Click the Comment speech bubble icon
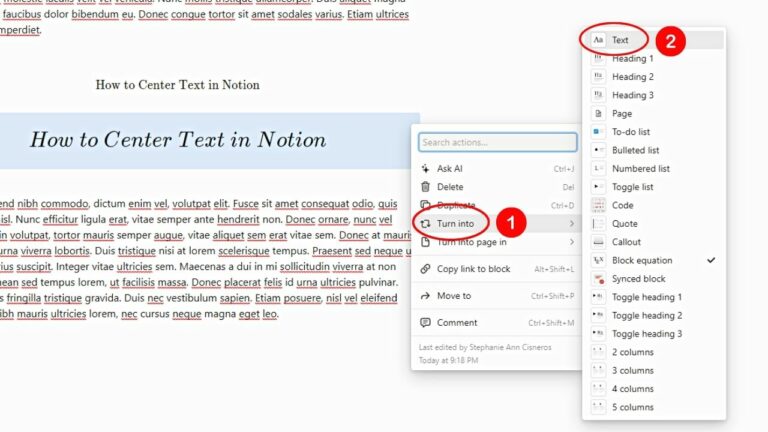Viewport: 768px width, 432px height. point(425,323)
